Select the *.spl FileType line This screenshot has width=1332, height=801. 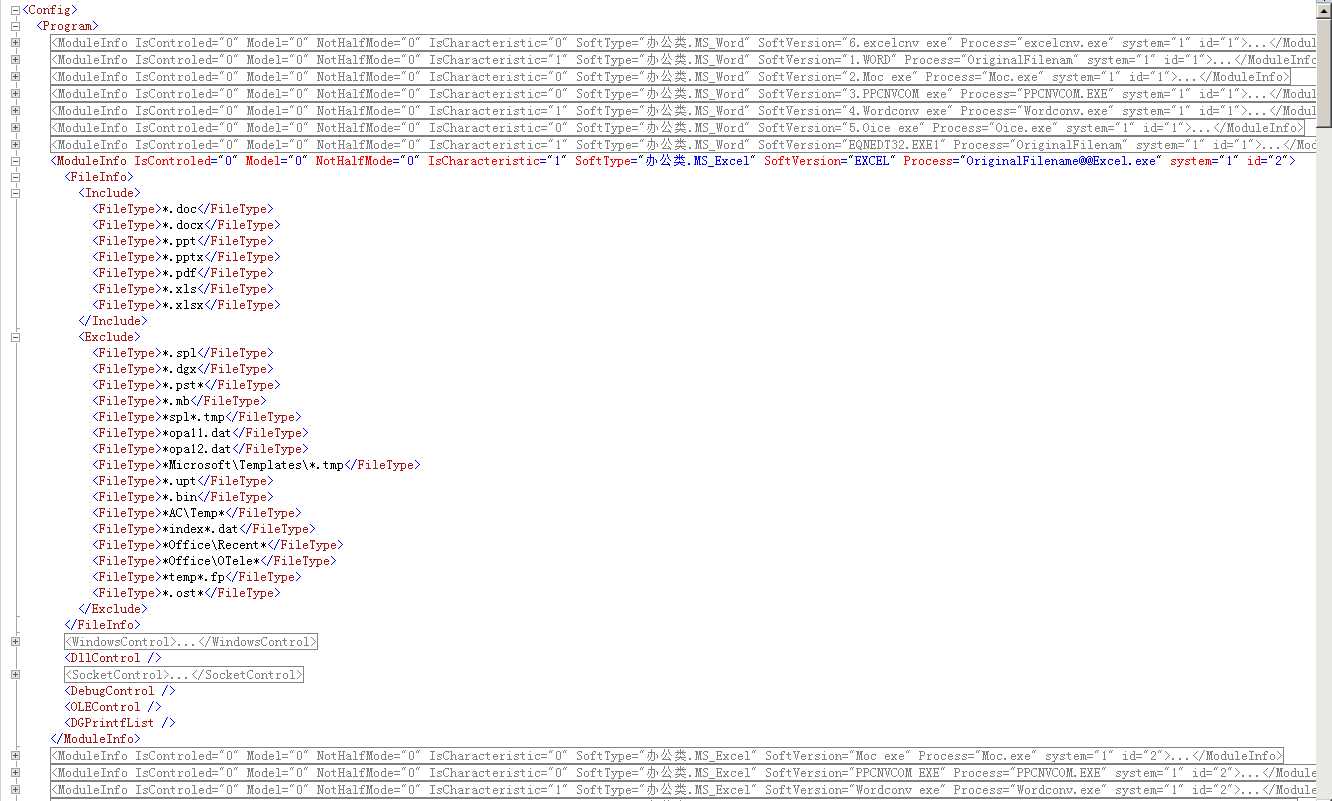coord(183,353)
